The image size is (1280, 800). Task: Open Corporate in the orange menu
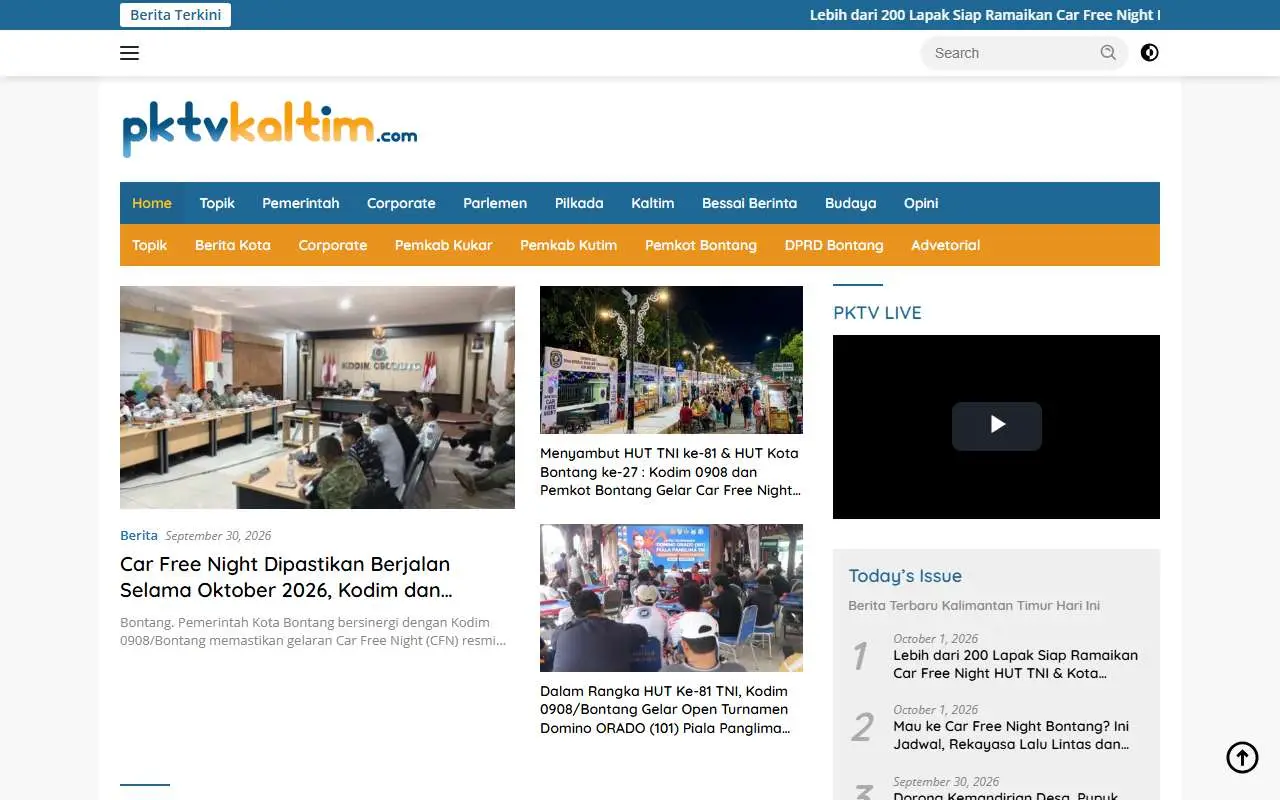click(333, 245)
